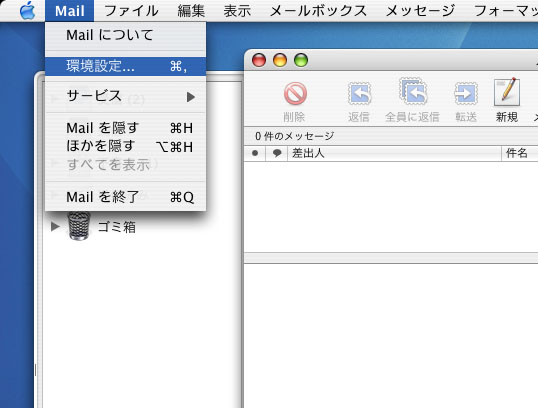Select Mail について menu entry
The height and width of the screenshot is (408, 538).
click(x=126, y=35)
